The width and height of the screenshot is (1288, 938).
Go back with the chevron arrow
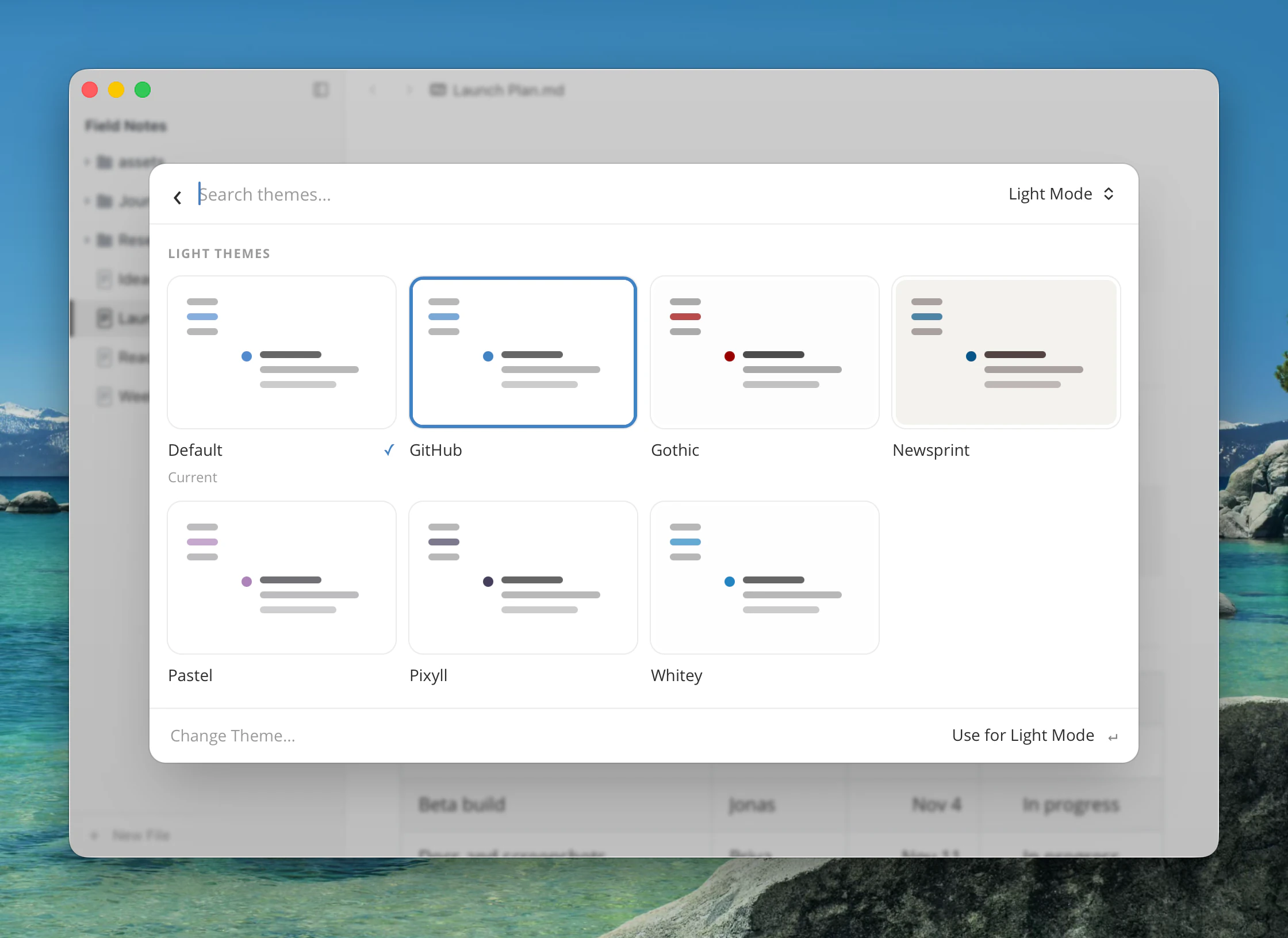(x=178, y=197)
